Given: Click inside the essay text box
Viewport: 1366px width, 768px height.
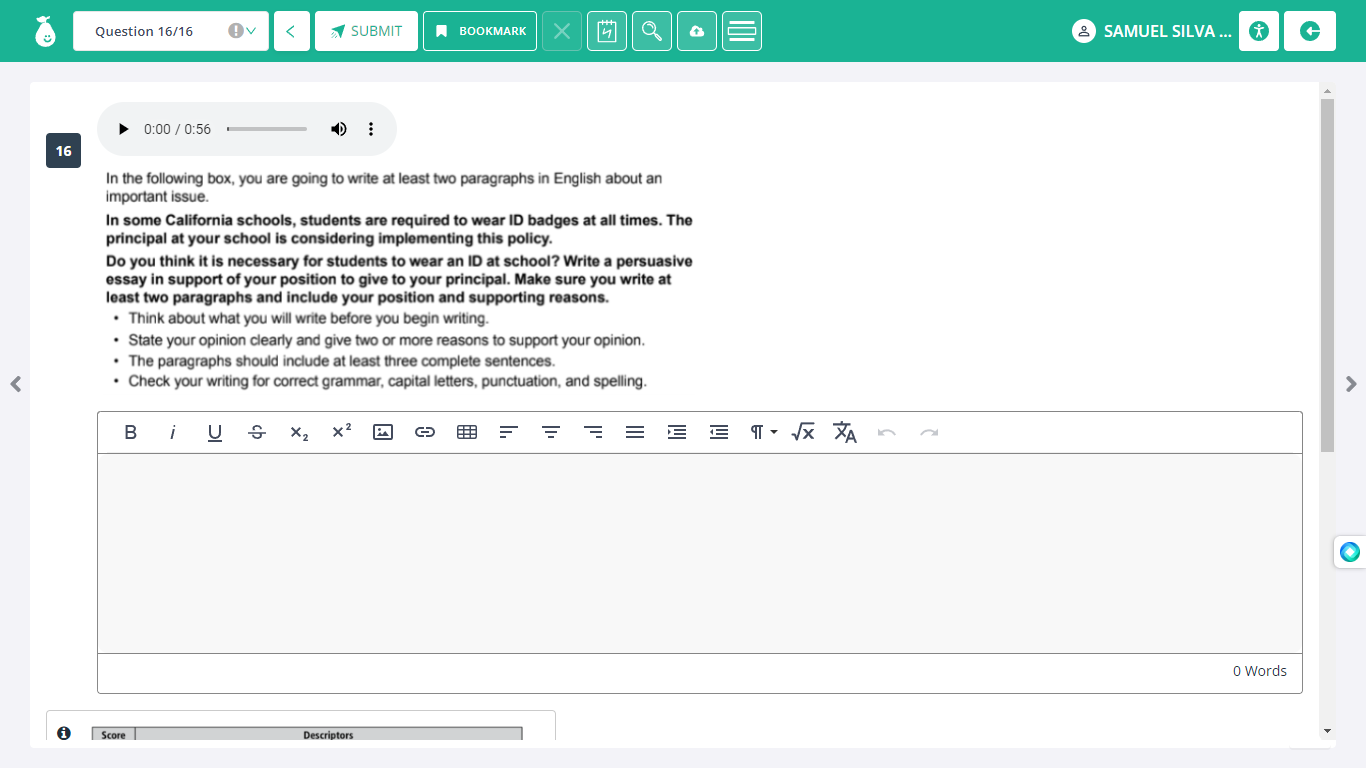Looking at the screenshot, I should 700,553.
